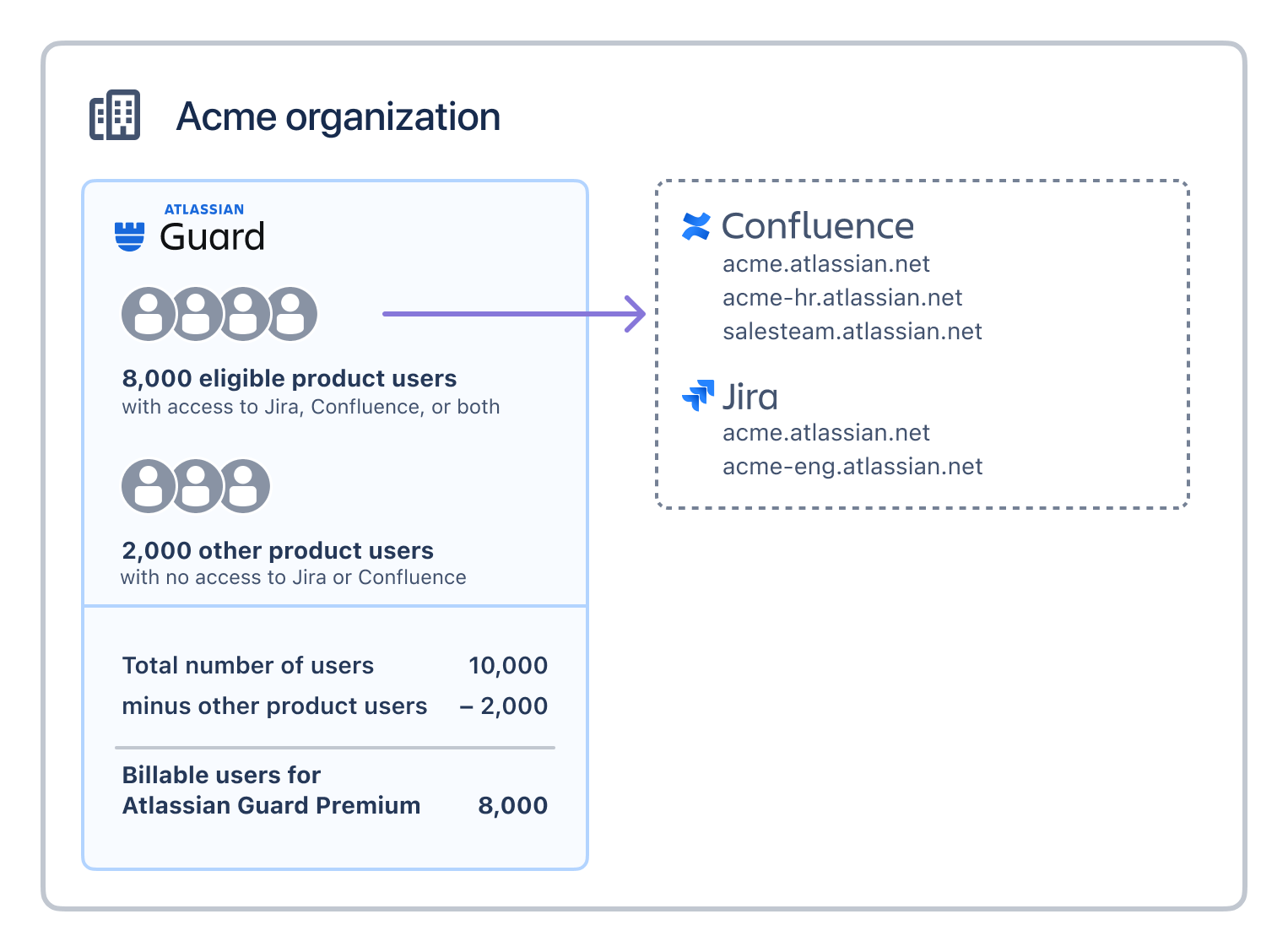Click the 'ATLASSIAN' label above Guard
Screen dimensions: 1288x952
click(204, 209)
